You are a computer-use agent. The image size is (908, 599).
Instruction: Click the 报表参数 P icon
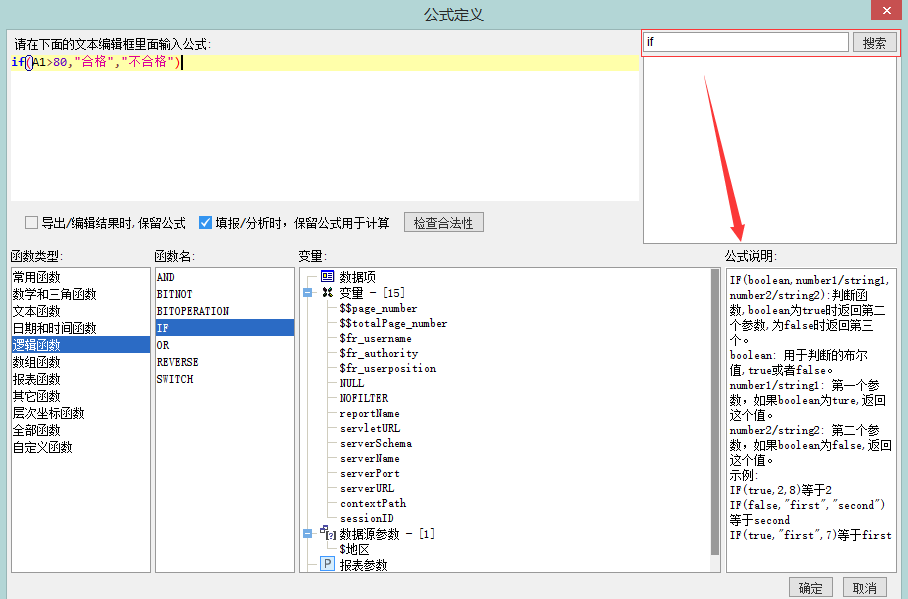(327, 564)
